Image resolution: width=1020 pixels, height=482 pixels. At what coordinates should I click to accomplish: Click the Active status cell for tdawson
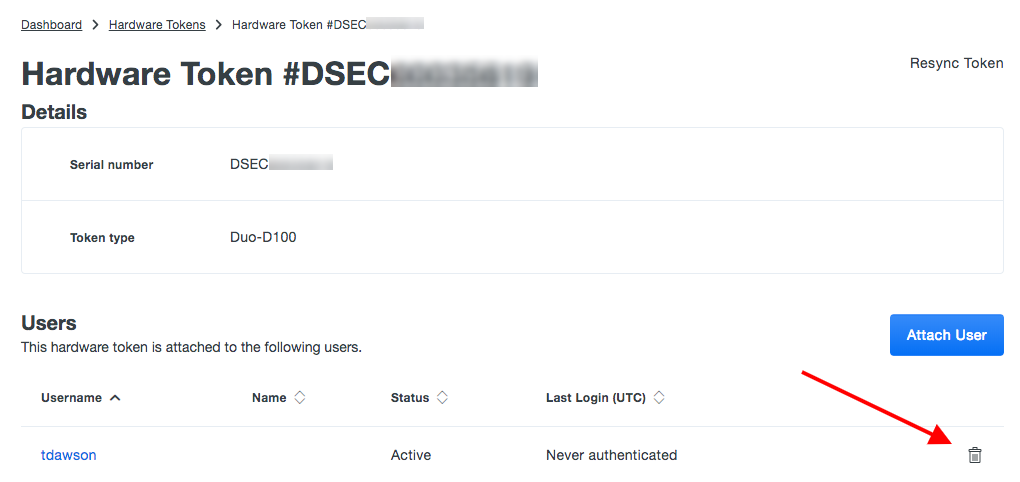(411, 455)
